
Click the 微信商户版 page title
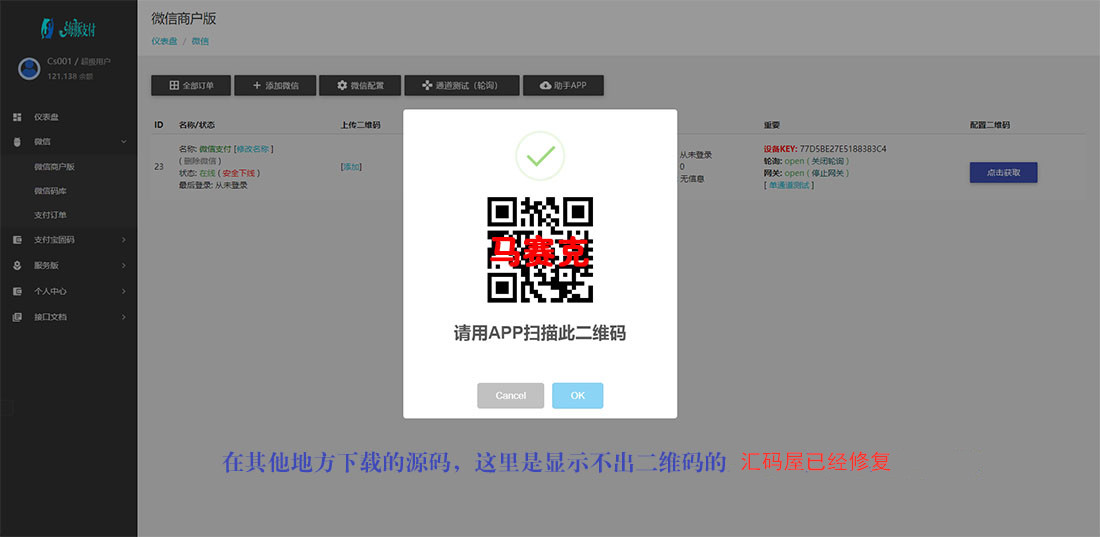(184, 19)
